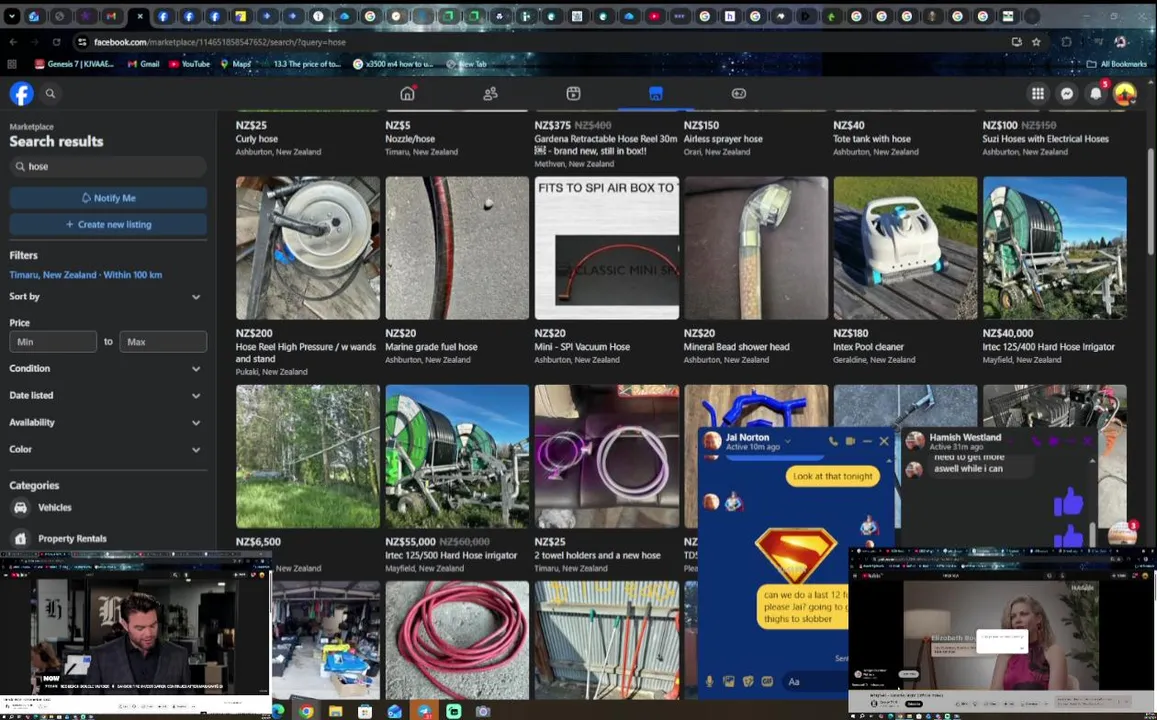The width and height of the screenshot is (1157, 720).
Task: Change location Timaru within 100 km
Action: (86, 274)
